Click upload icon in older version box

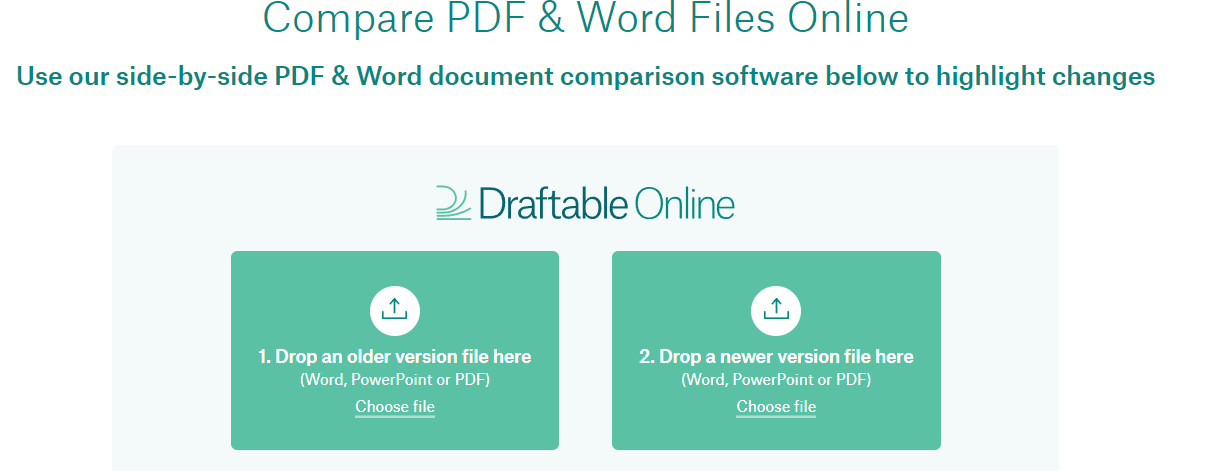click(395, 309)
